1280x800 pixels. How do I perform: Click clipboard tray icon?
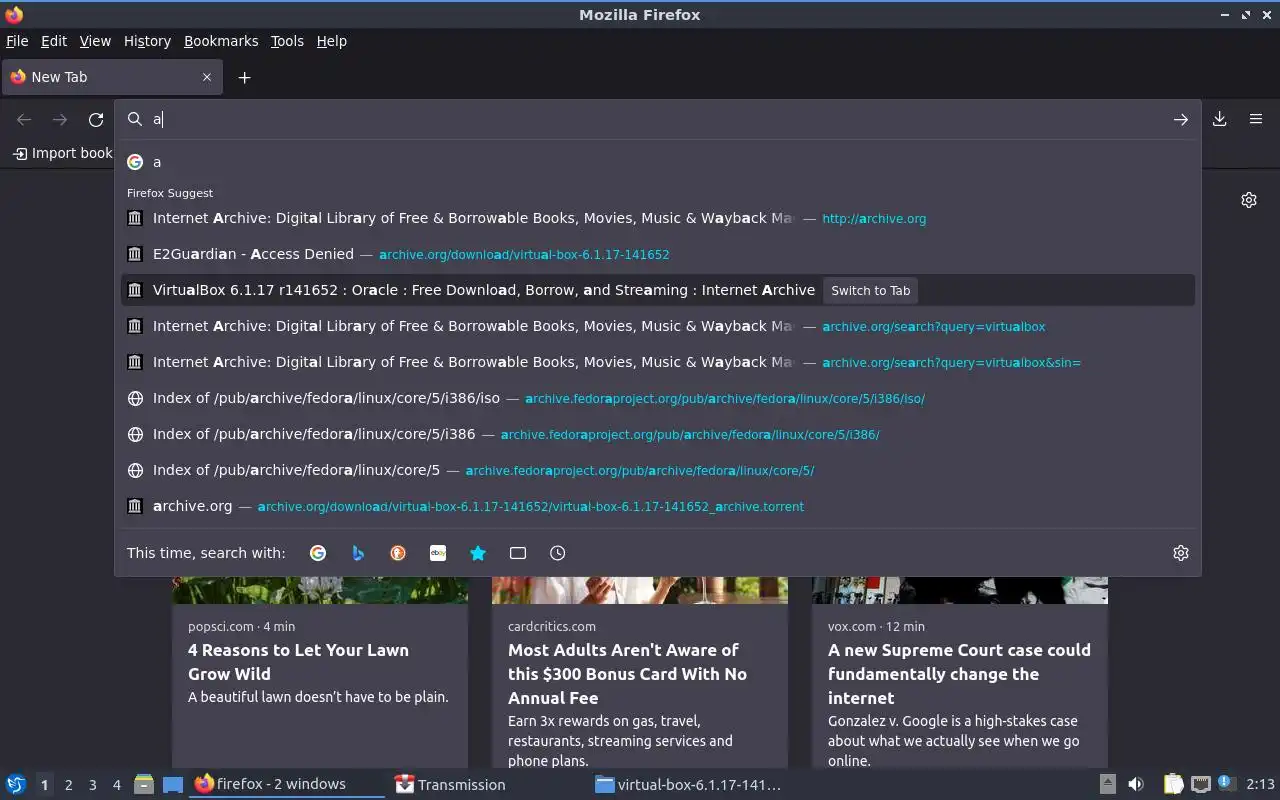(x=1173, y=785)
